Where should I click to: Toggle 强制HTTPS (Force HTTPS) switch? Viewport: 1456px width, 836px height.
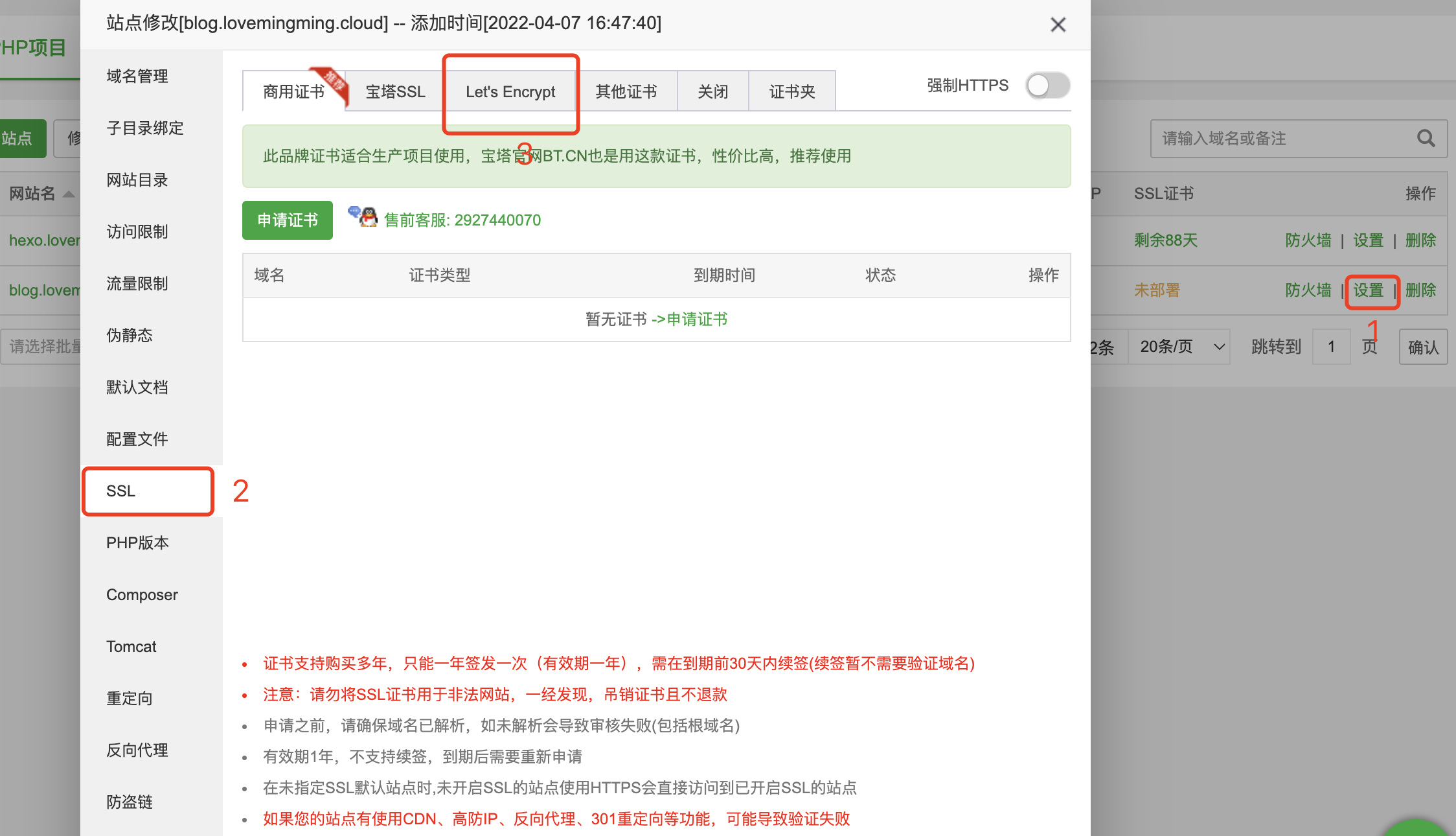(1047, 84)
